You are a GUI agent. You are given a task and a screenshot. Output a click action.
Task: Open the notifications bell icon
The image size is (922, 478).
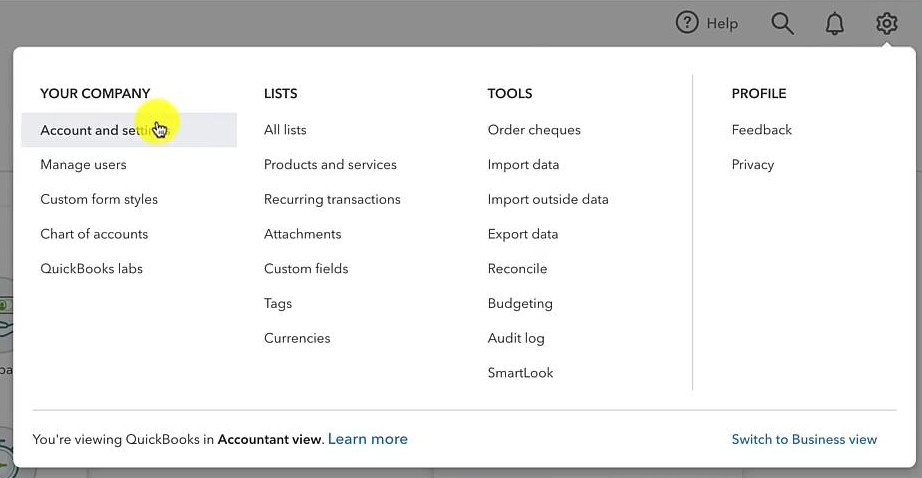tap(834, 24)
